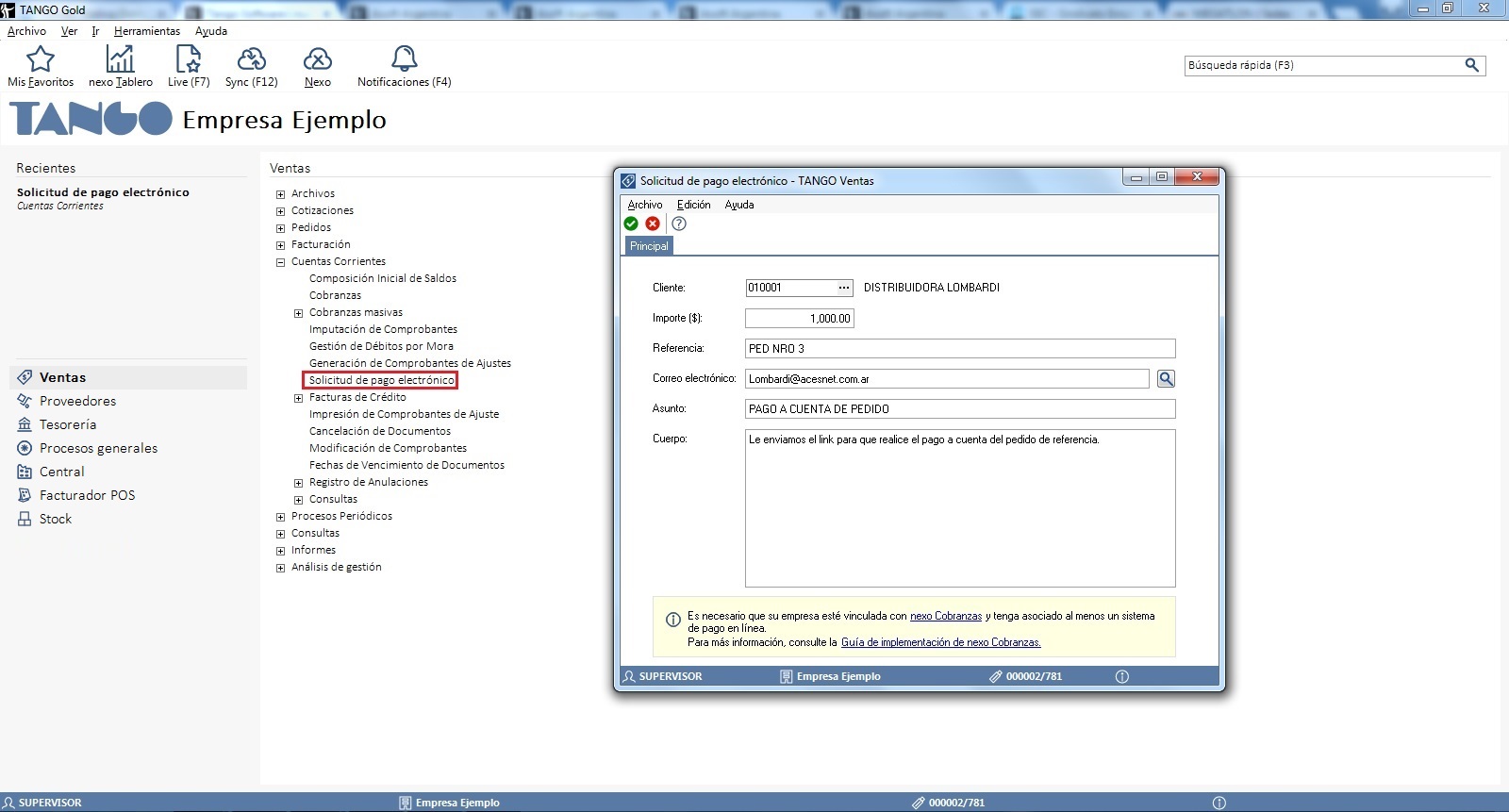This screenshot has width=1509, height=812.
Task: Click the dialog help question icon
Action: 679,224
